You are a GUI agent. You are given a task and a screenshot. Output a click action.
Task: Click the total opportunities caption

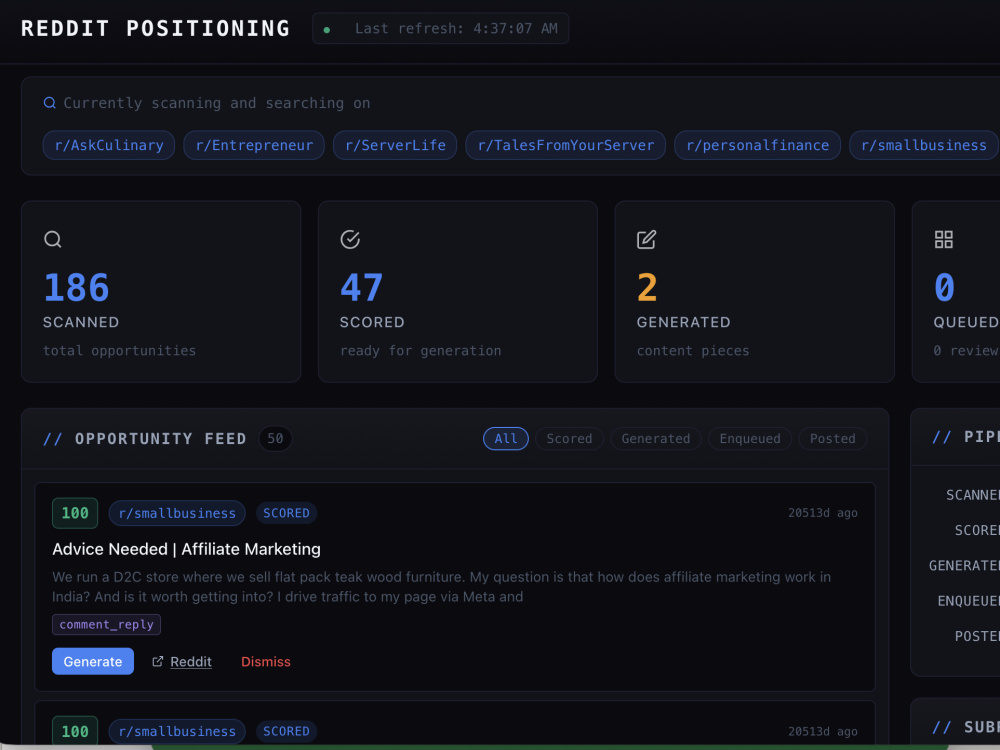[x=119, y=351]
